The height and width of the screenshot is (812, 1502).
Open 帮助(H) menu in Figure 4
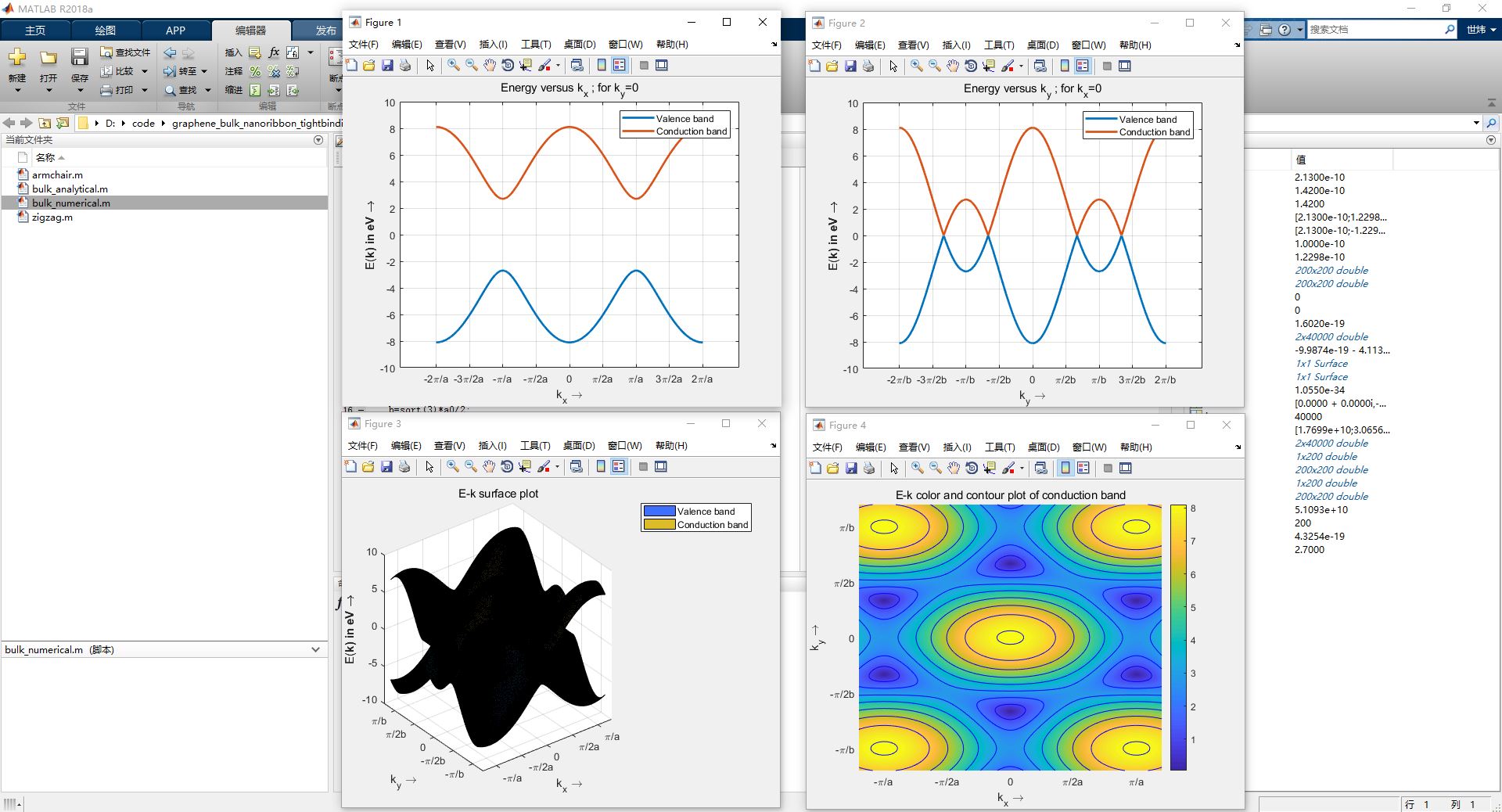[1136, 447]
